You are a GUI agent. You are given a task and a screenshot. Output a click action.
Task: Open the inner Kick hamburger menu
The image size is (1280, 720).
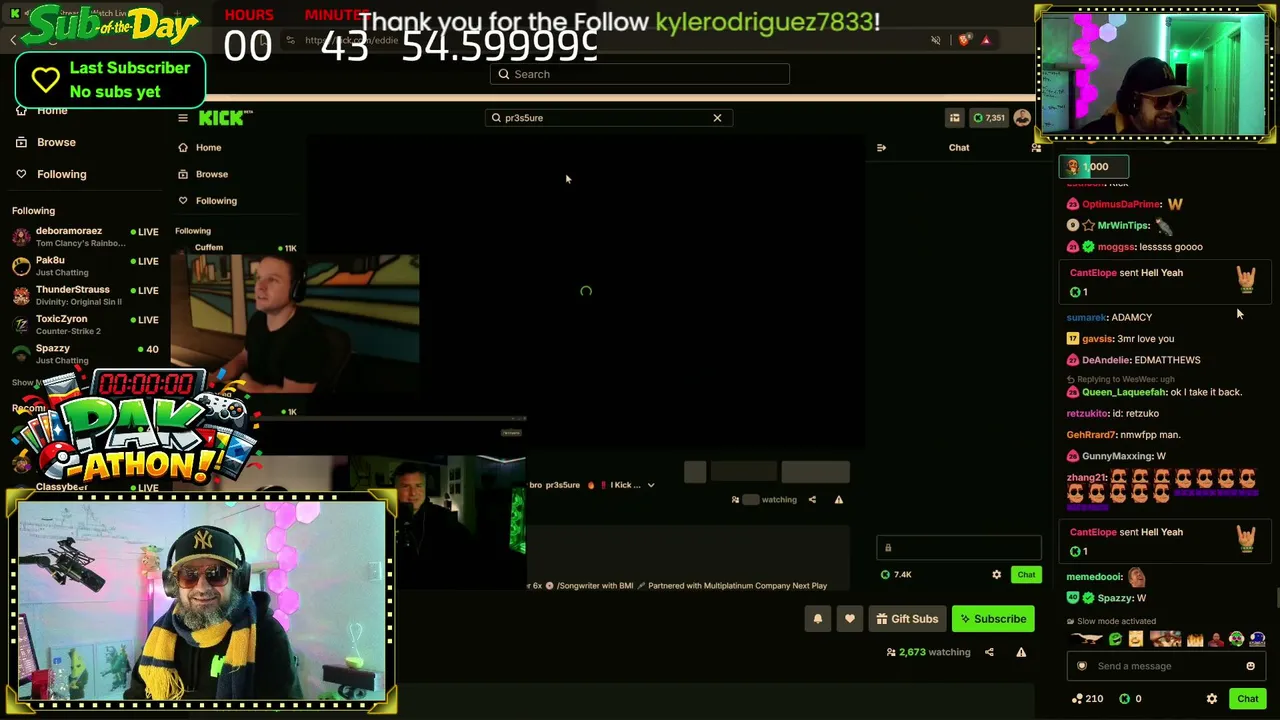coord(182,118)
